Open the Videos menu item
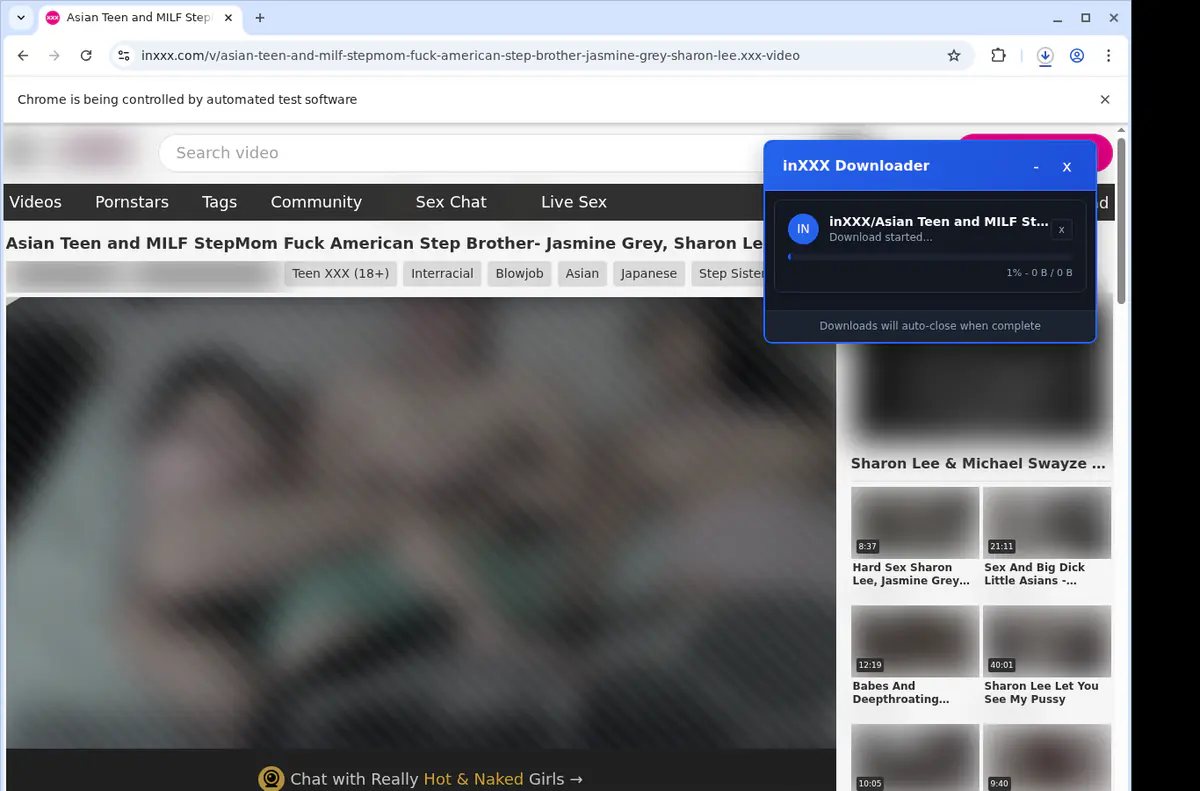The image size is (1200, 791). [x=36, y=202]
